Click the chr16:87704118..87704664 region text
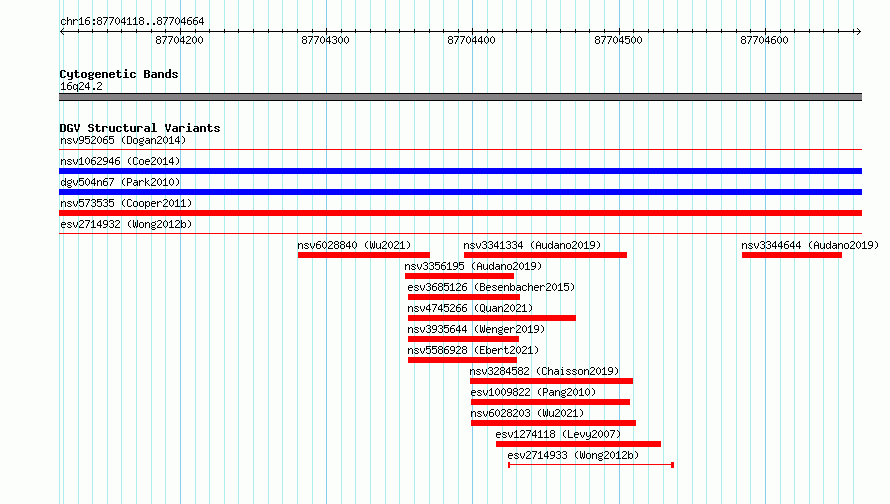Screen dimensions: 890x504 (x=132, y=21)
